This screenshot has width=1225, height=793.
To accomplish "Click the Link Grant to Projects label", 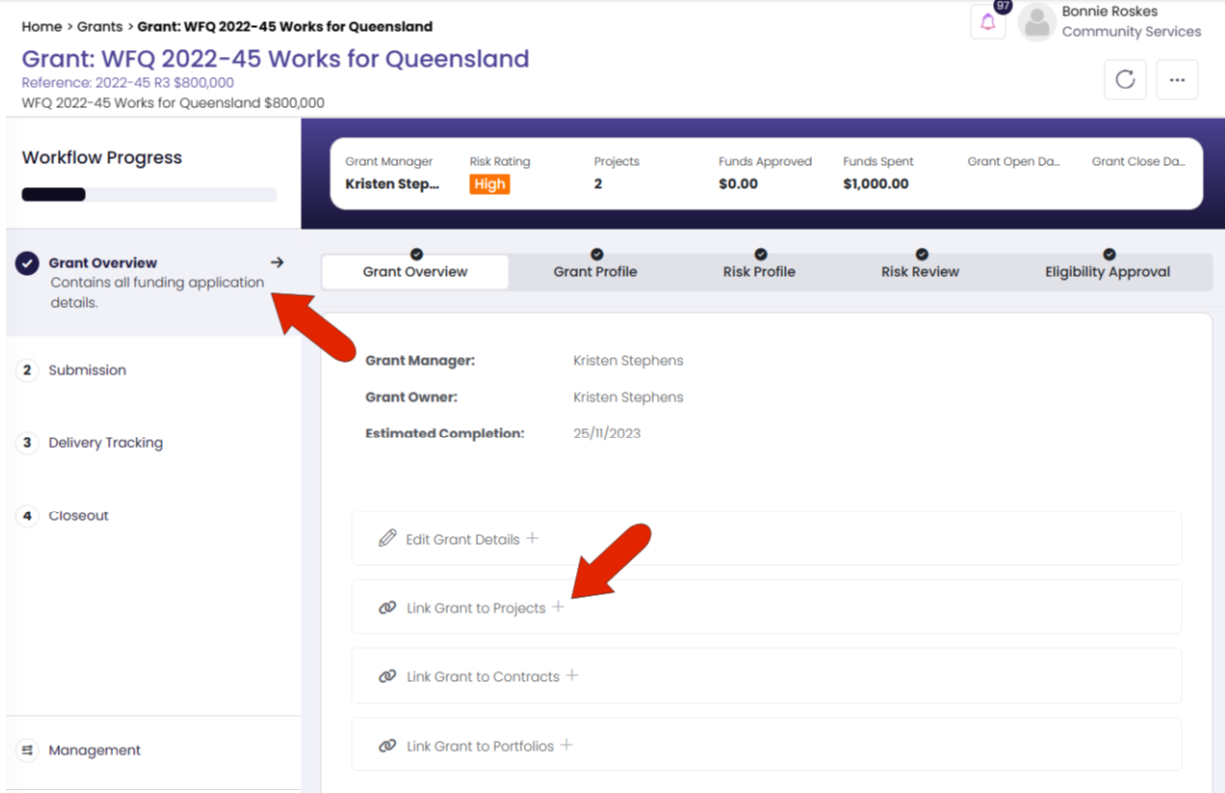I will pos(476,608).
